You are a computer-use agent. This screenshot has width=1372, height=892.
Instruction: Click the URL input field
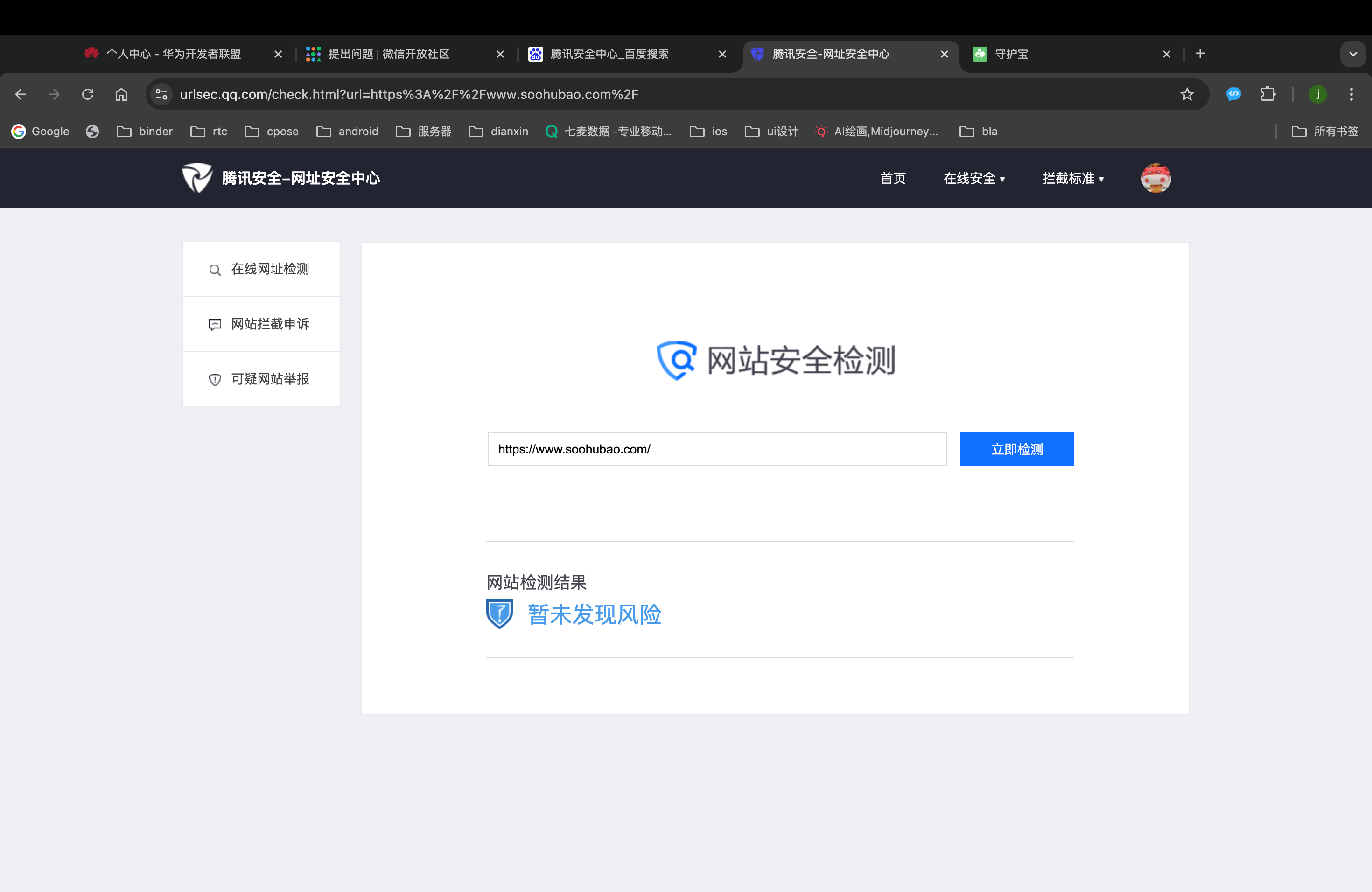(716, 449)
